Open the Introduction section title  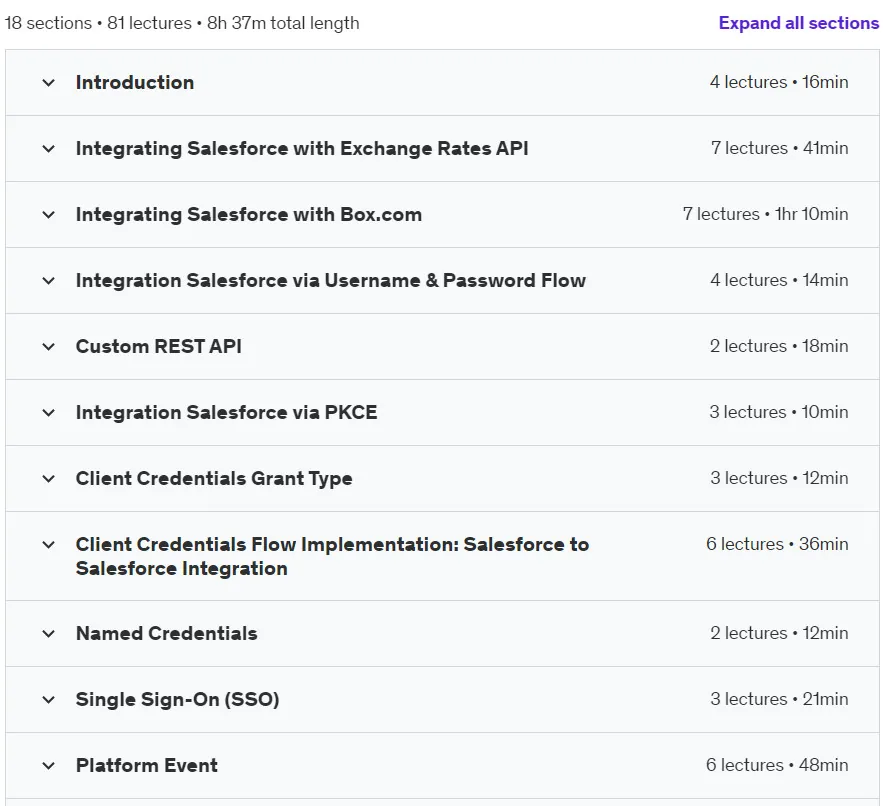[x=135, y=83]
